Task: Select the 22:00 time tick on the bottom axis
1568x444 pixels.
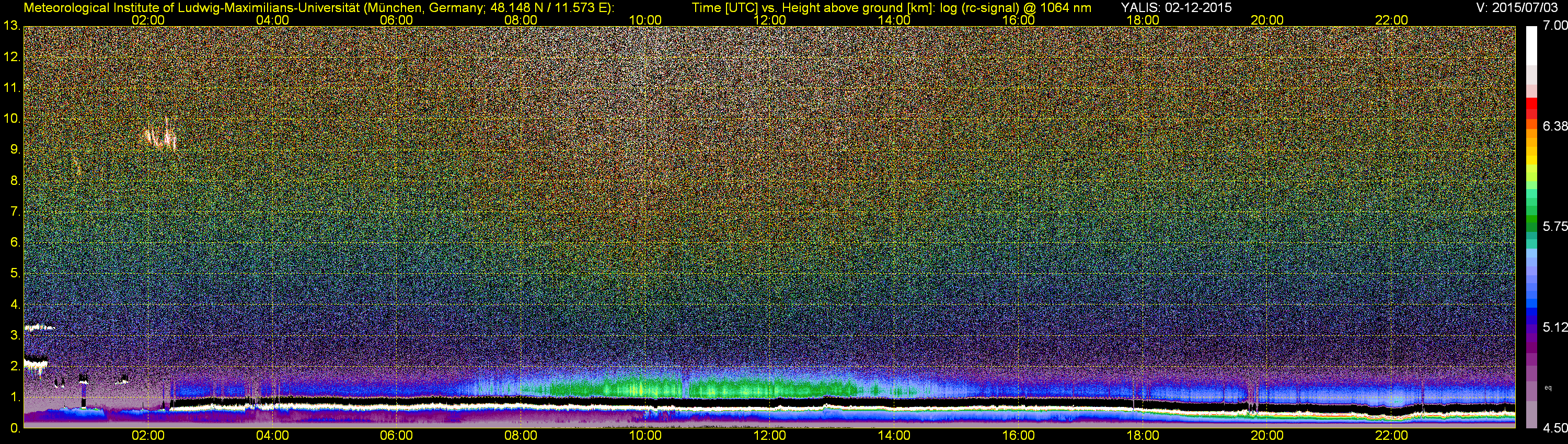Action: point(1391,436)
